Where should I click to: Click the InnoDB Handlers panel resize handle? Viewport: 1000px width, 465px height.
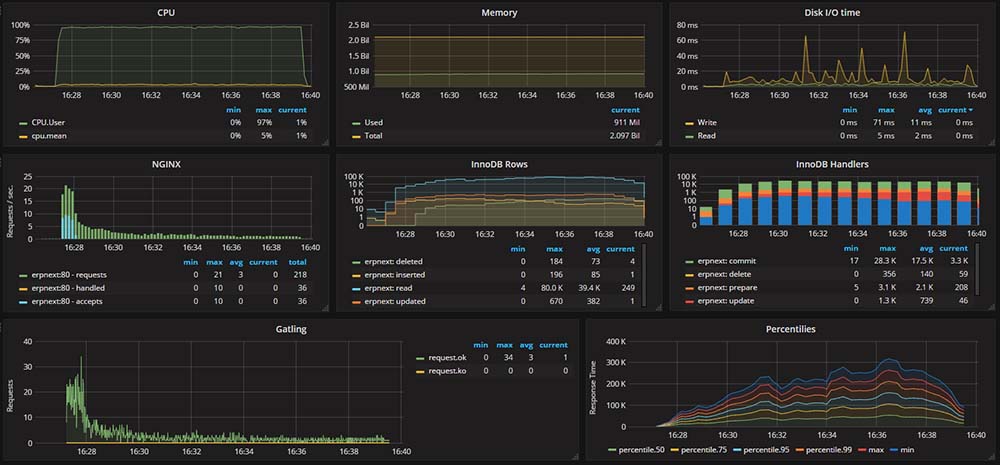pyautogui.click(x=992, y=308)
